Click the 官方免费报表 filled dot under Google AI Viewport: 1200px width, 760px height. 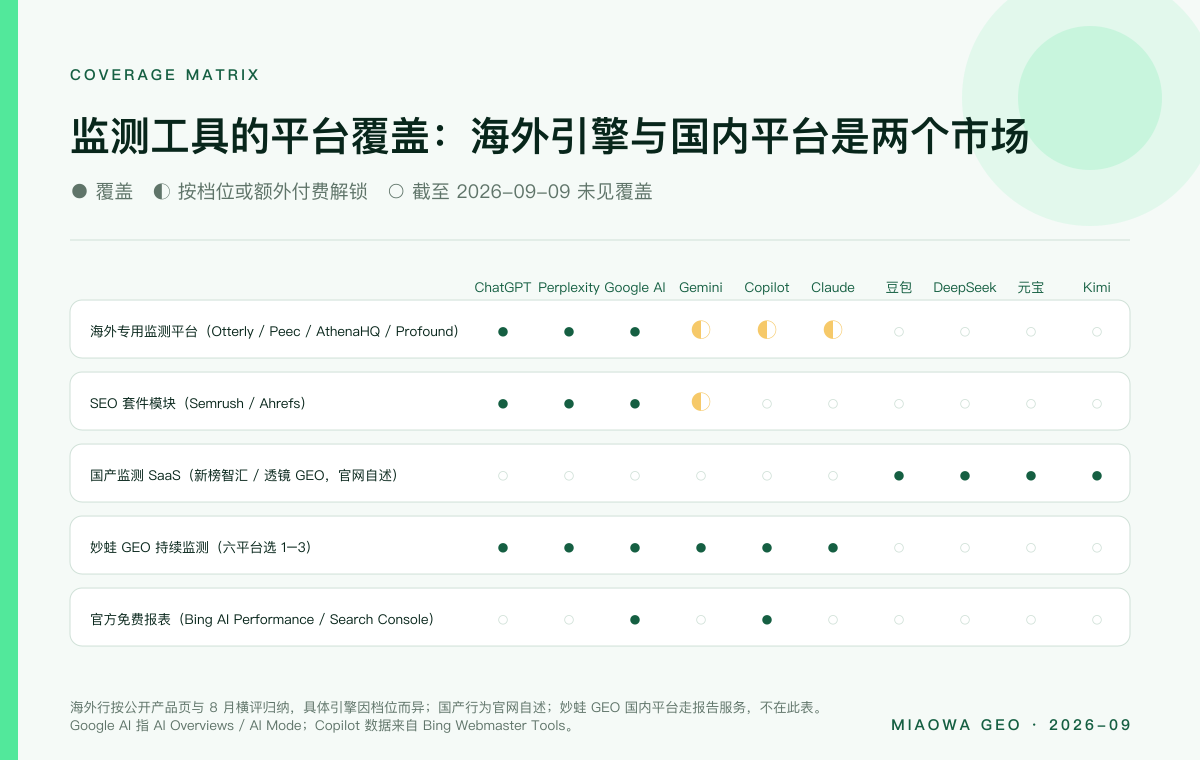pyautogui.click(x=635, y=619)
